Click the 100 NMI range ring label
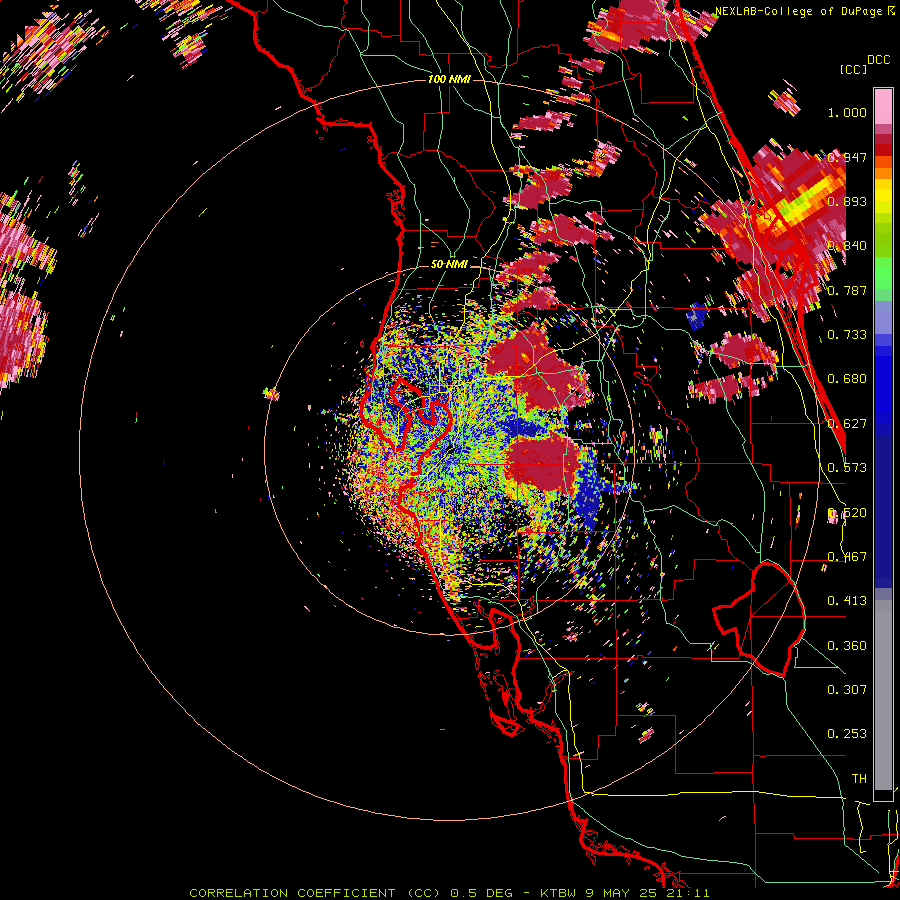 pos(449,79)
